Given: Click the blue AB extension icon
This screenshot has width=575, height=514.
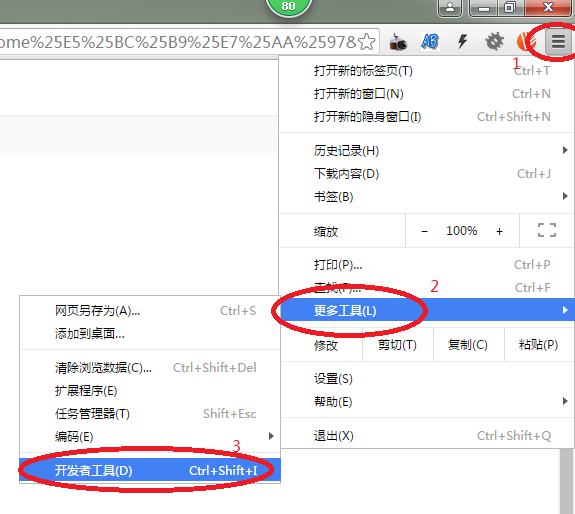Looking at the screenshot, I should [x=430, y=41].
